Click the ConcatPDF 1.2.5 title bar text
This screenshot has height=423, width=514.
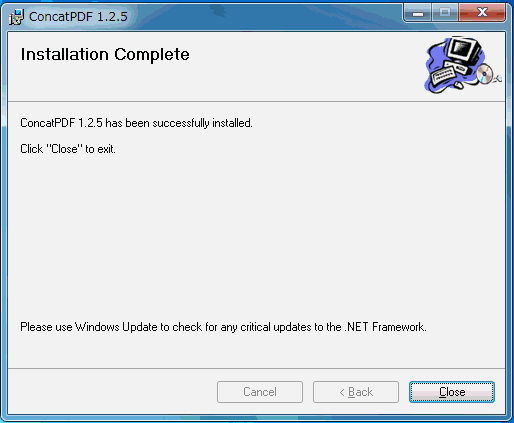pos(78,16)
